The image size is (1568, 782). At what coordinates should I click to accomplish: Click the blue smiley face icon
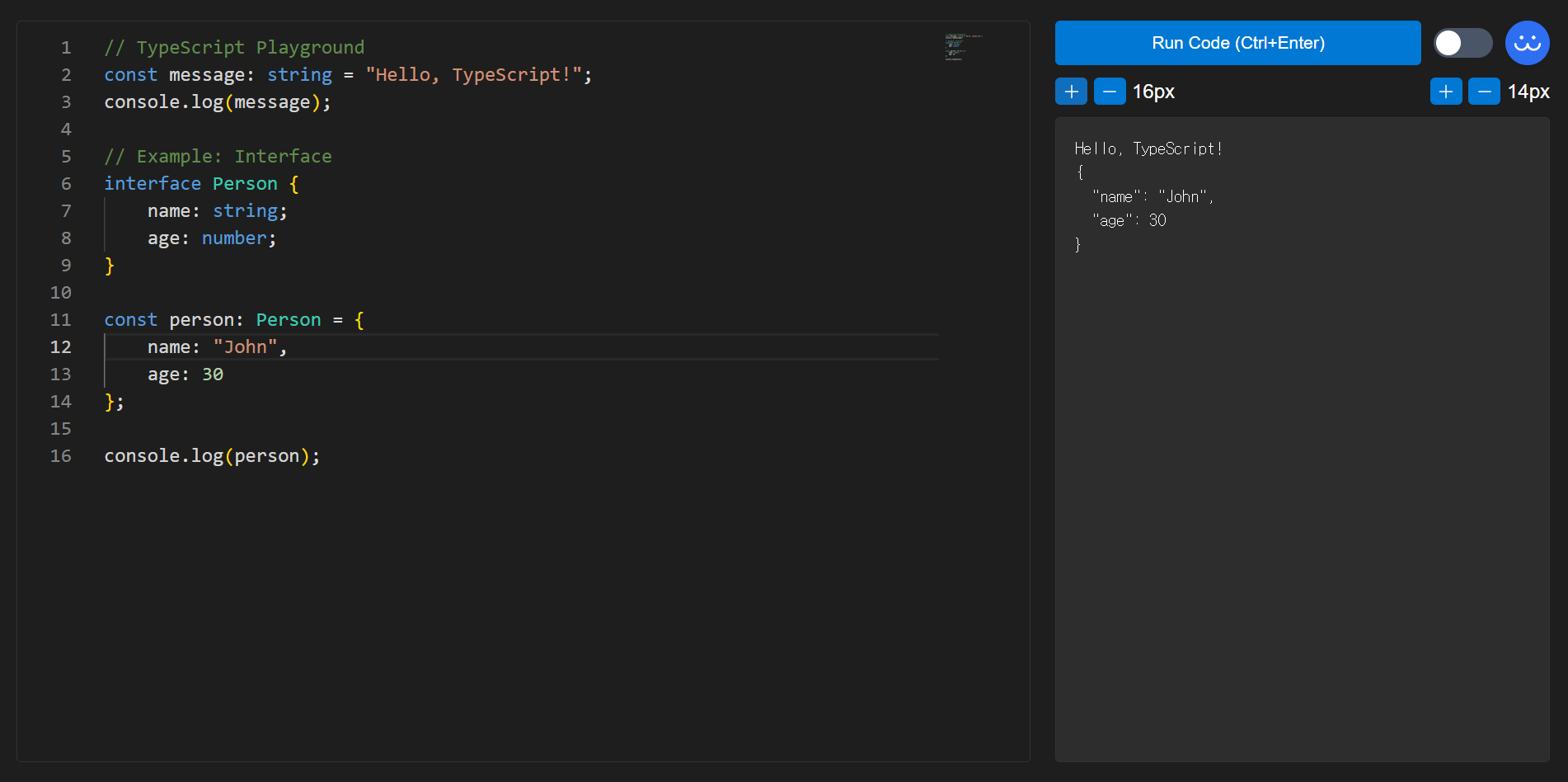click(x=1527, y=43)
